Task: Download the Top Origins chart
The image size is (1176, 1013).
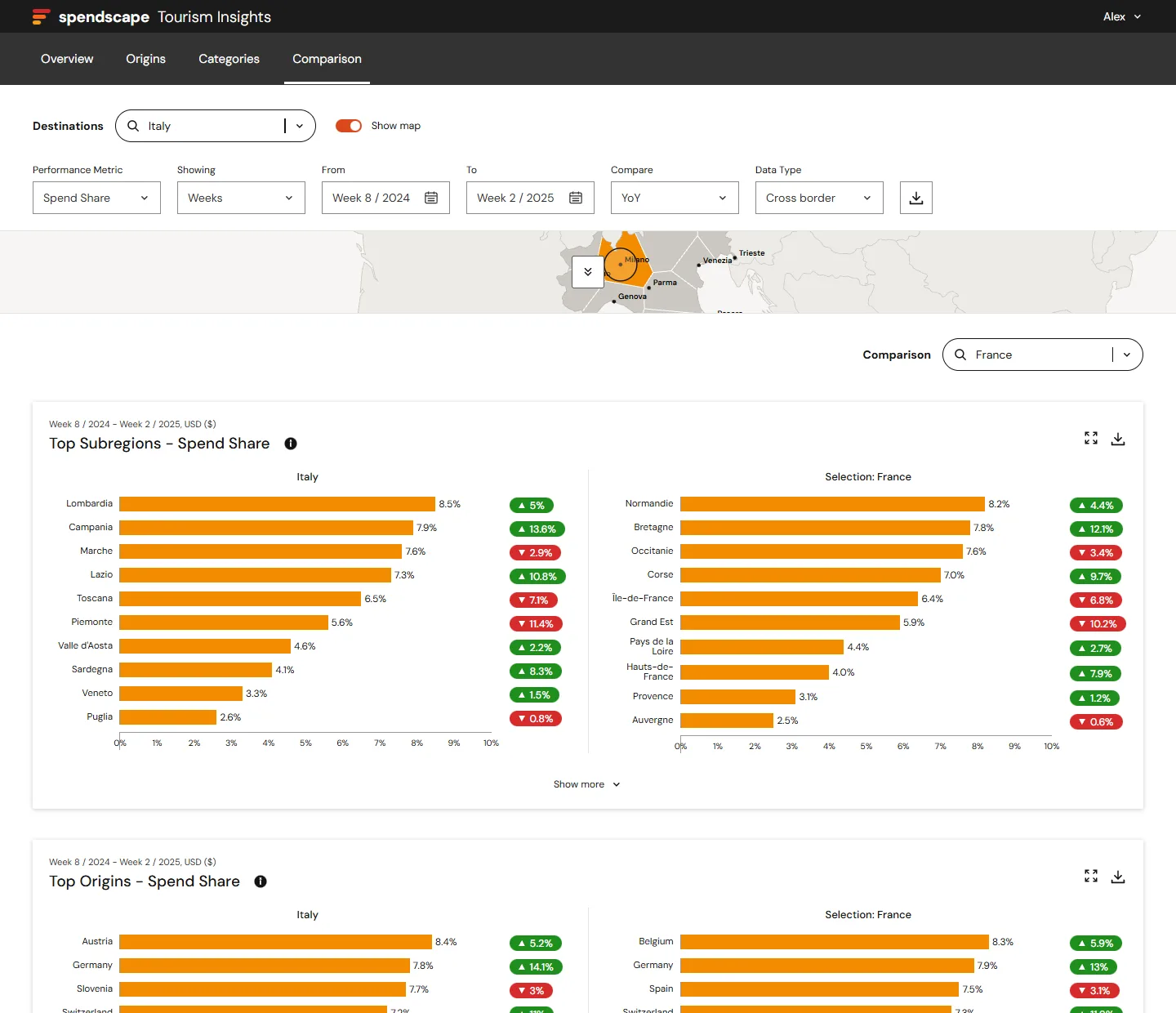Action: point(1118,877)
